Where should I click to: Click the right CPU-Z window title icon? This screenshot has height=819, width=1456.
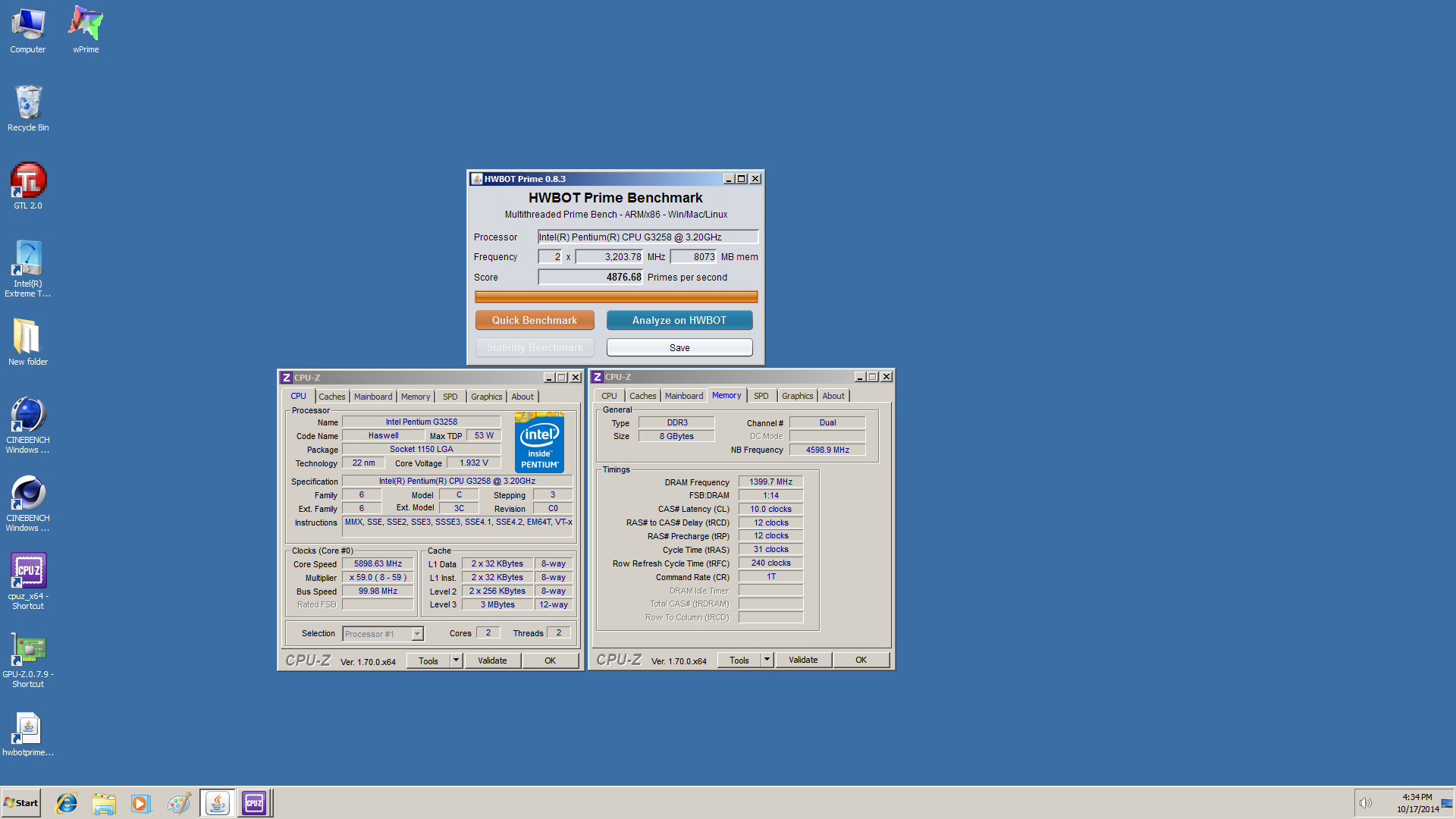click(x=598, y=377)
